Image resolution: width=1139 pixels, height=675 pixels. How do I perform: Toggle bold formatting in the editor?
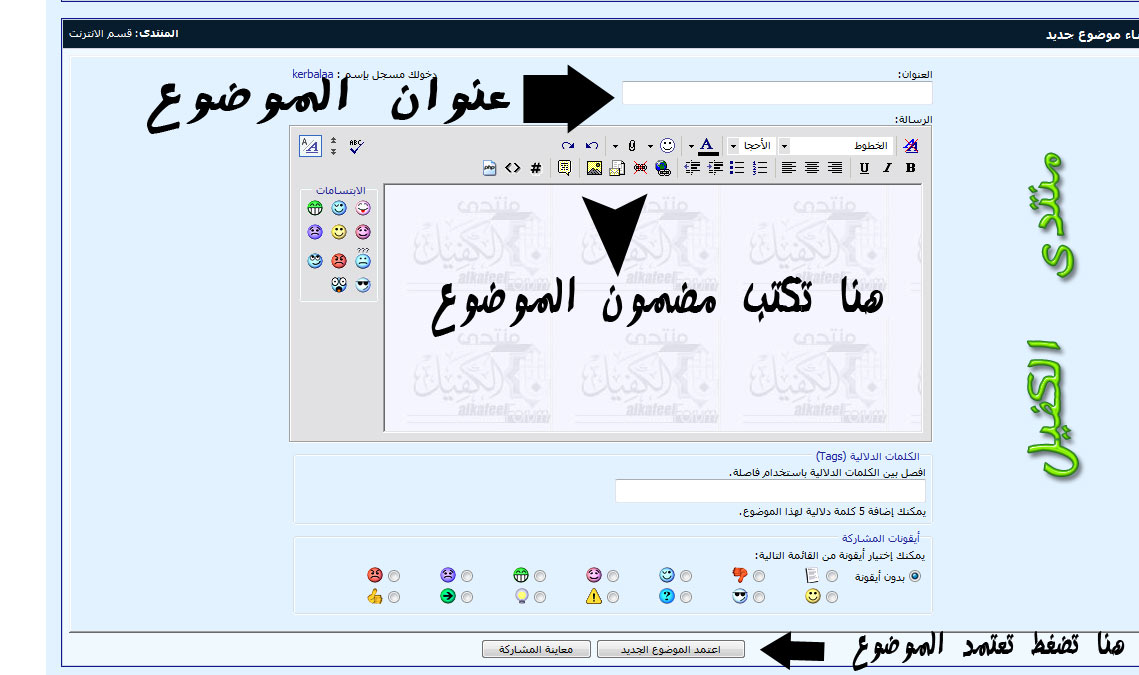coord(910,168)
